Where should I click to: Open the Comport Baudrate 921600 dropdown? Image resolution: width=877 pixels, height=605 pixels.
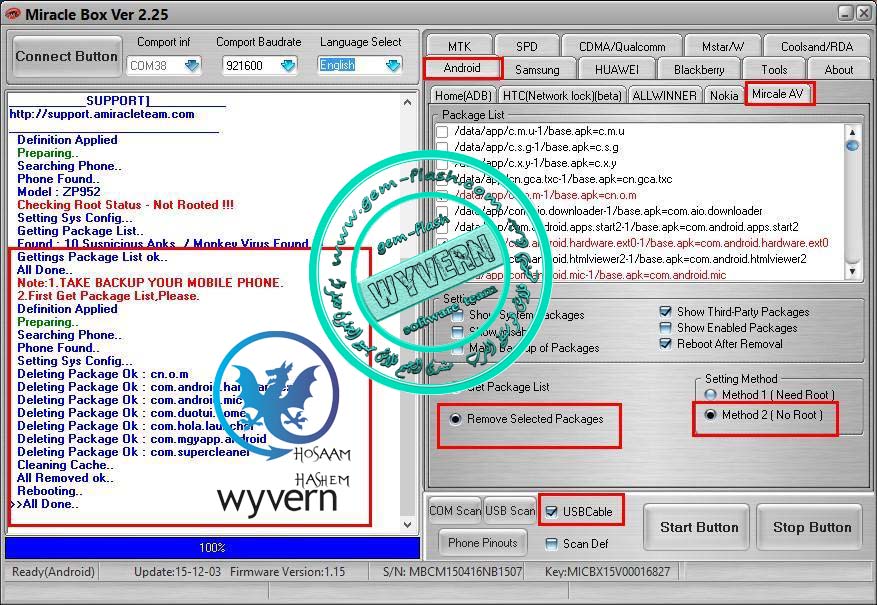pyautogui.click(x=288, y=65)
